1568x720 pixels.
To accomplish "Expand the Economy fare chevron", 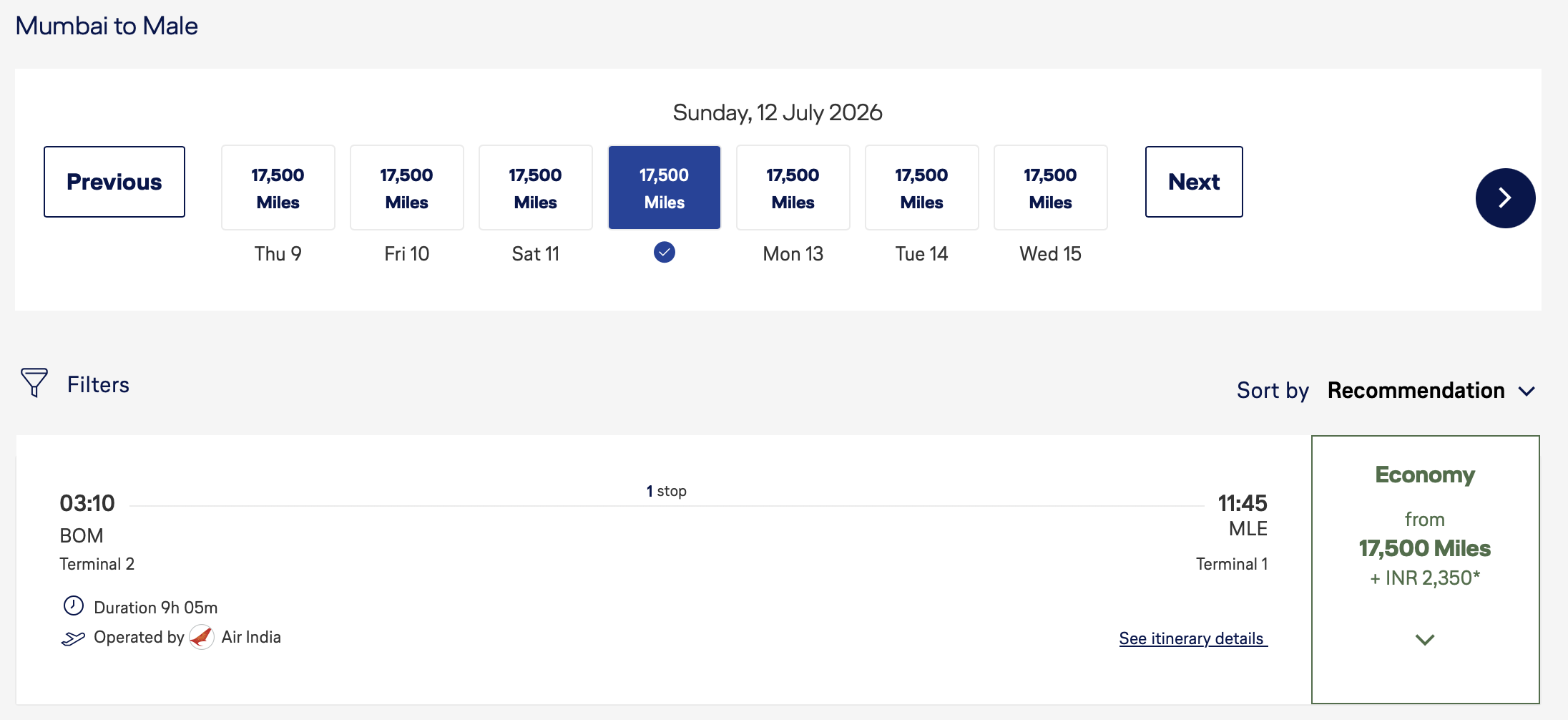I will point(1424,640).
